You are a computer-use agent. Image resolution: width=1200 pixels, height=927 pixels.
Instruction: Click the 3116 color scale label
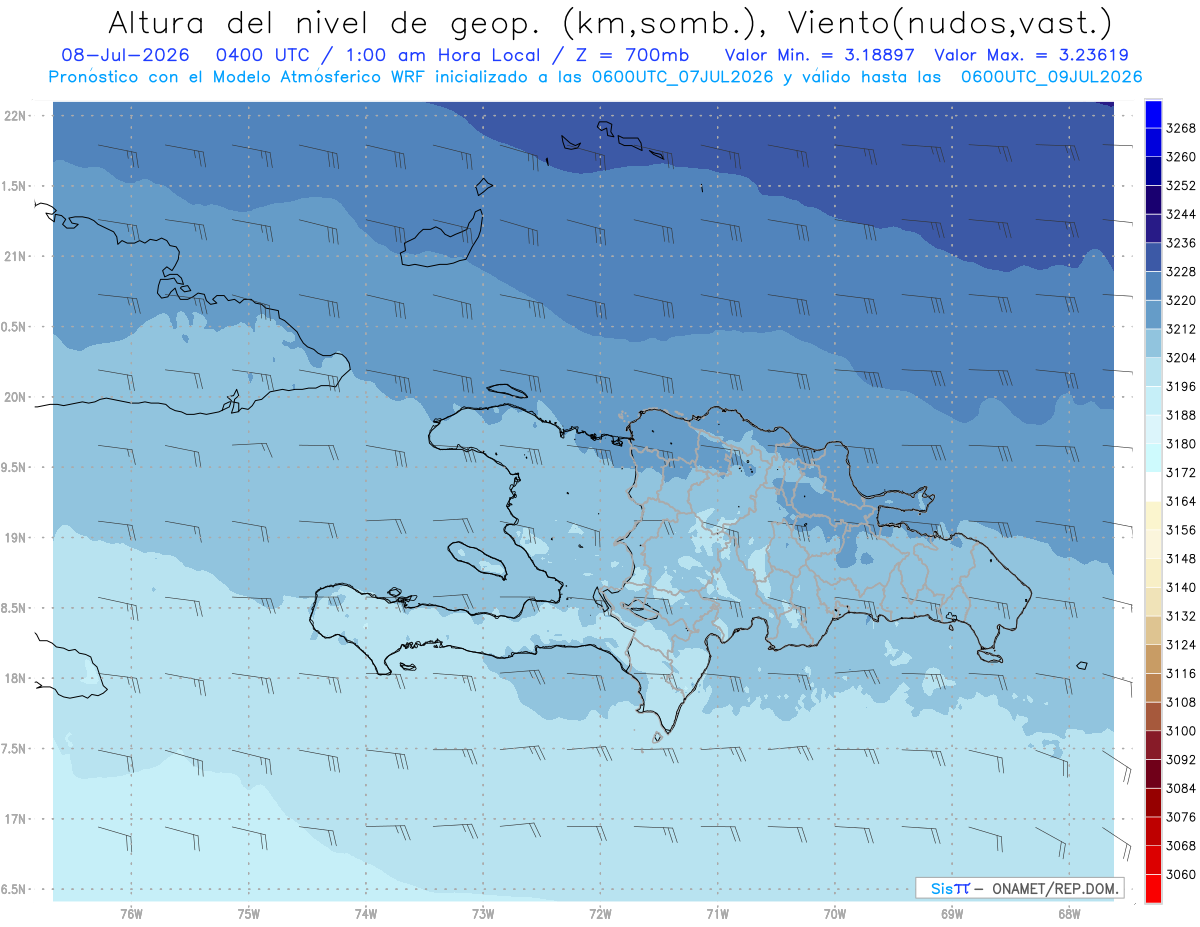[1181, 673]
